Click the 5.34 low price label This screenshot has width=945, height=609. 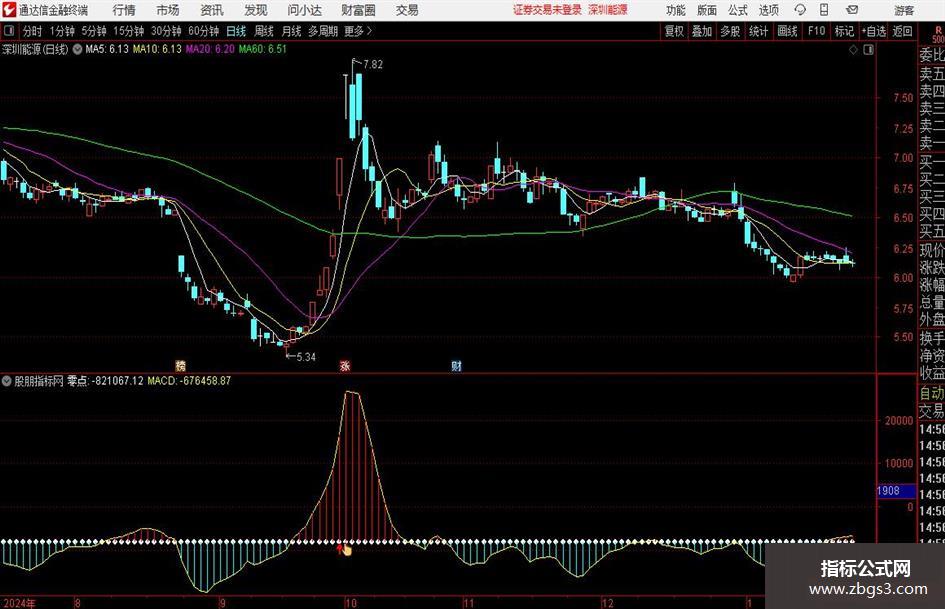click(306, 357)
